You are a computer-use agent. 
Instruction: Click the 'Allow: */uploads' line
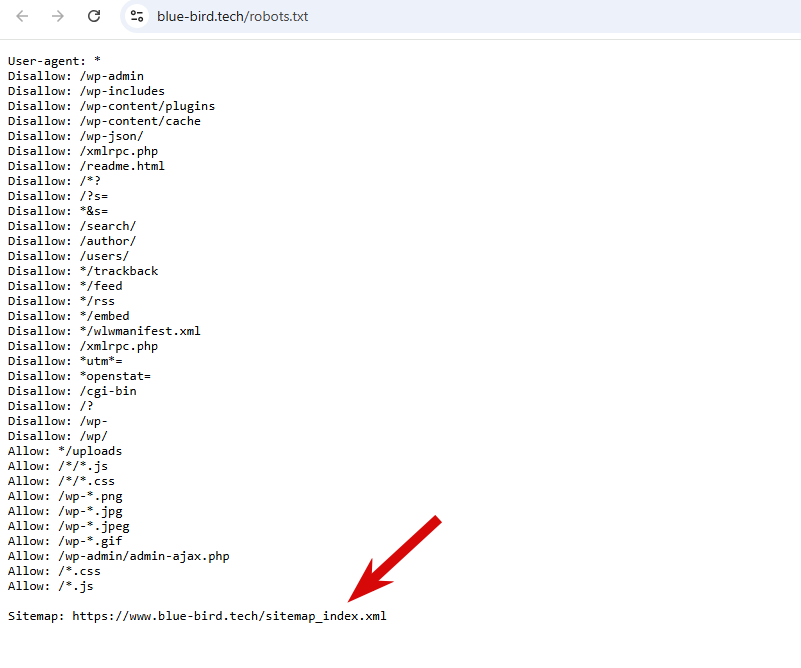pos(65,451)
